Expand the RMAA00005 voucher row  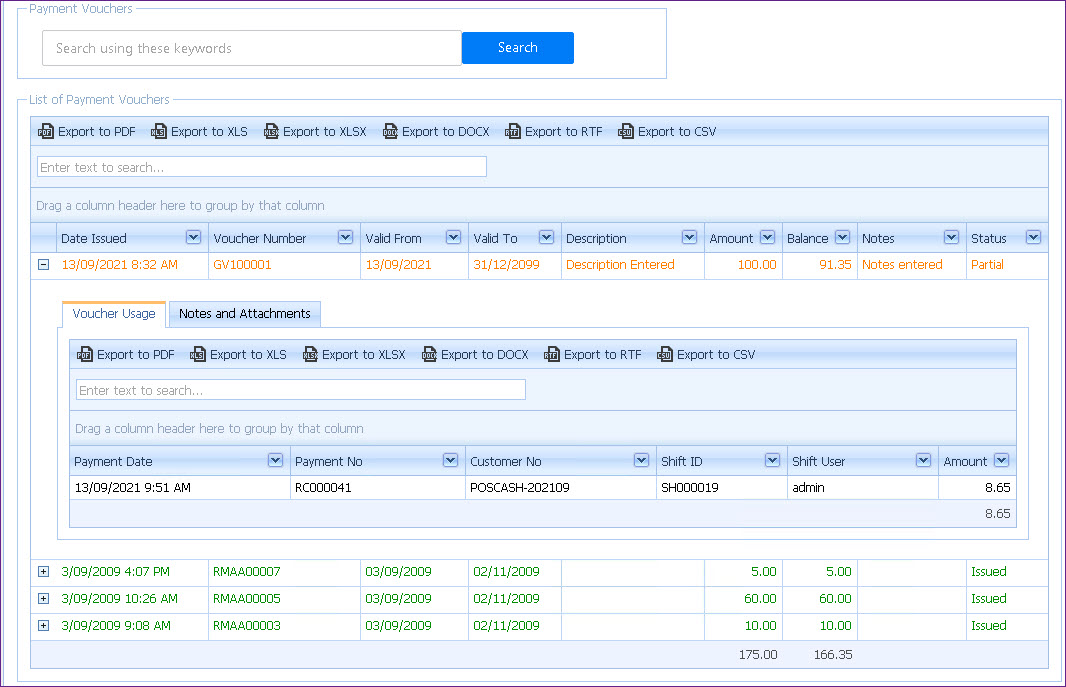pyautogui.click(x=43, y=599)
